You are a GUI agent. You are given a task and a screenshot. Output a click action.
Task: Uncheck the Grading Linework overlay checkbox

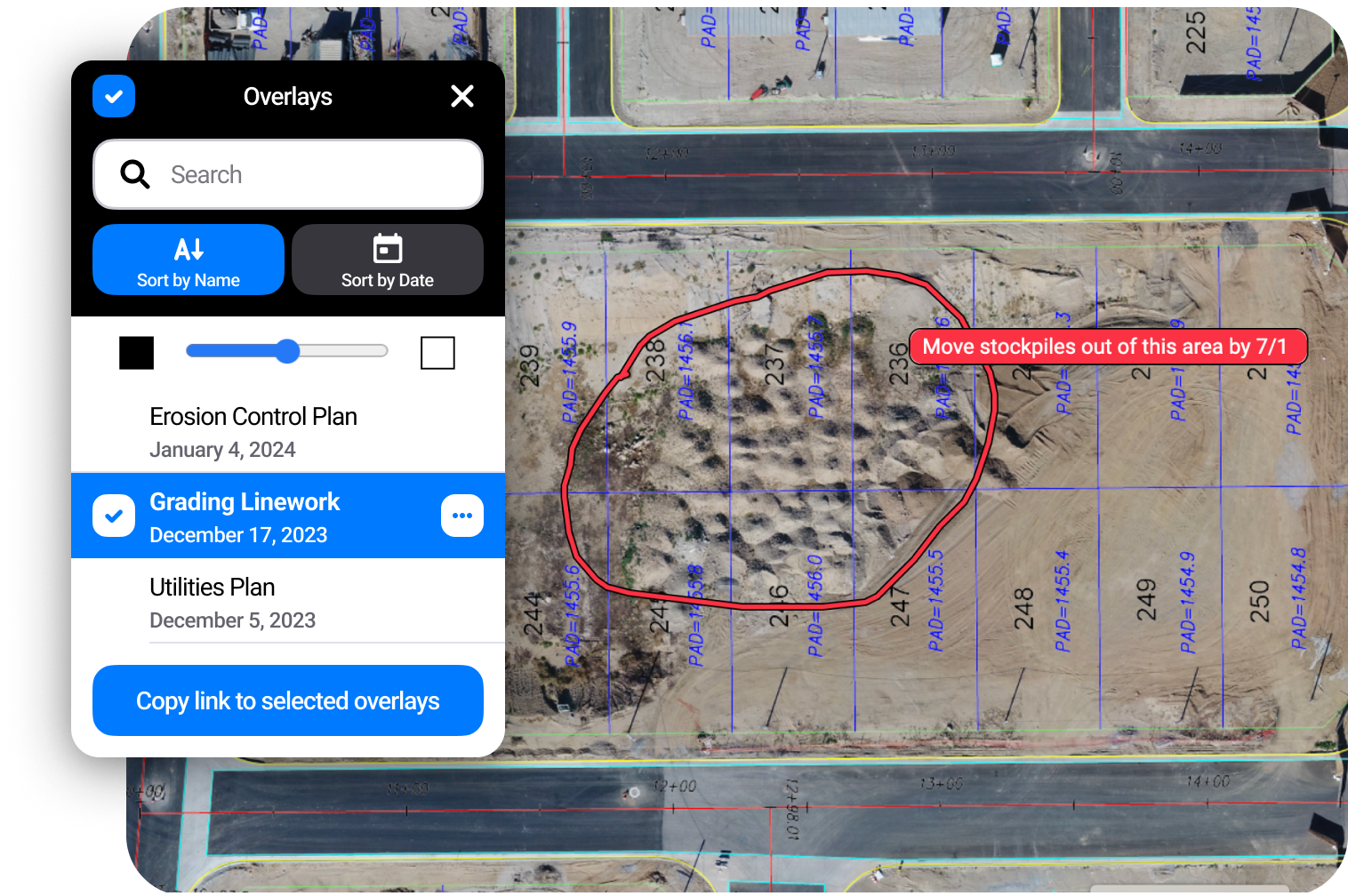click(x=114, y=516)
